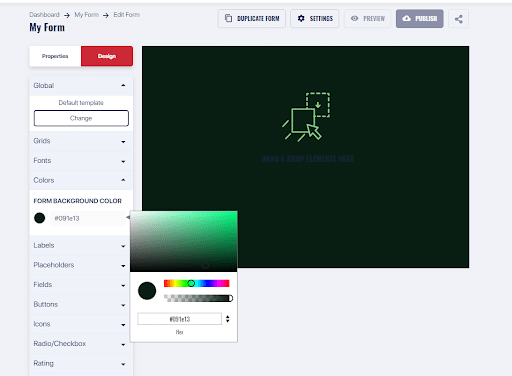The height and width of the screenshot is (376, 512).
Task: Click the Default template label
Action: [x=81, y=103]
